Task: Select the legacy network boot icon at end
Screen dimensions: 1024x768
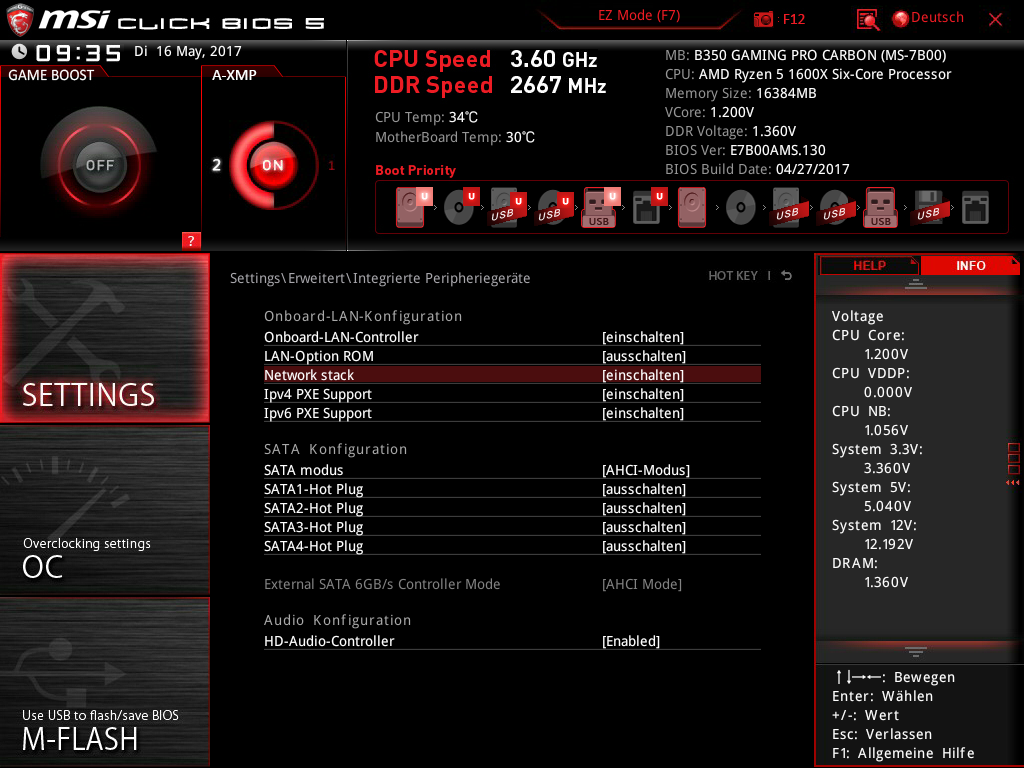Action: click(x=975, y=208)
